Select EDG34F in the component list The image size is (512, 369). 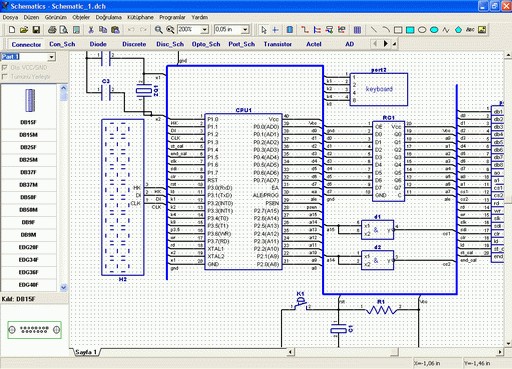click(29, 260)
